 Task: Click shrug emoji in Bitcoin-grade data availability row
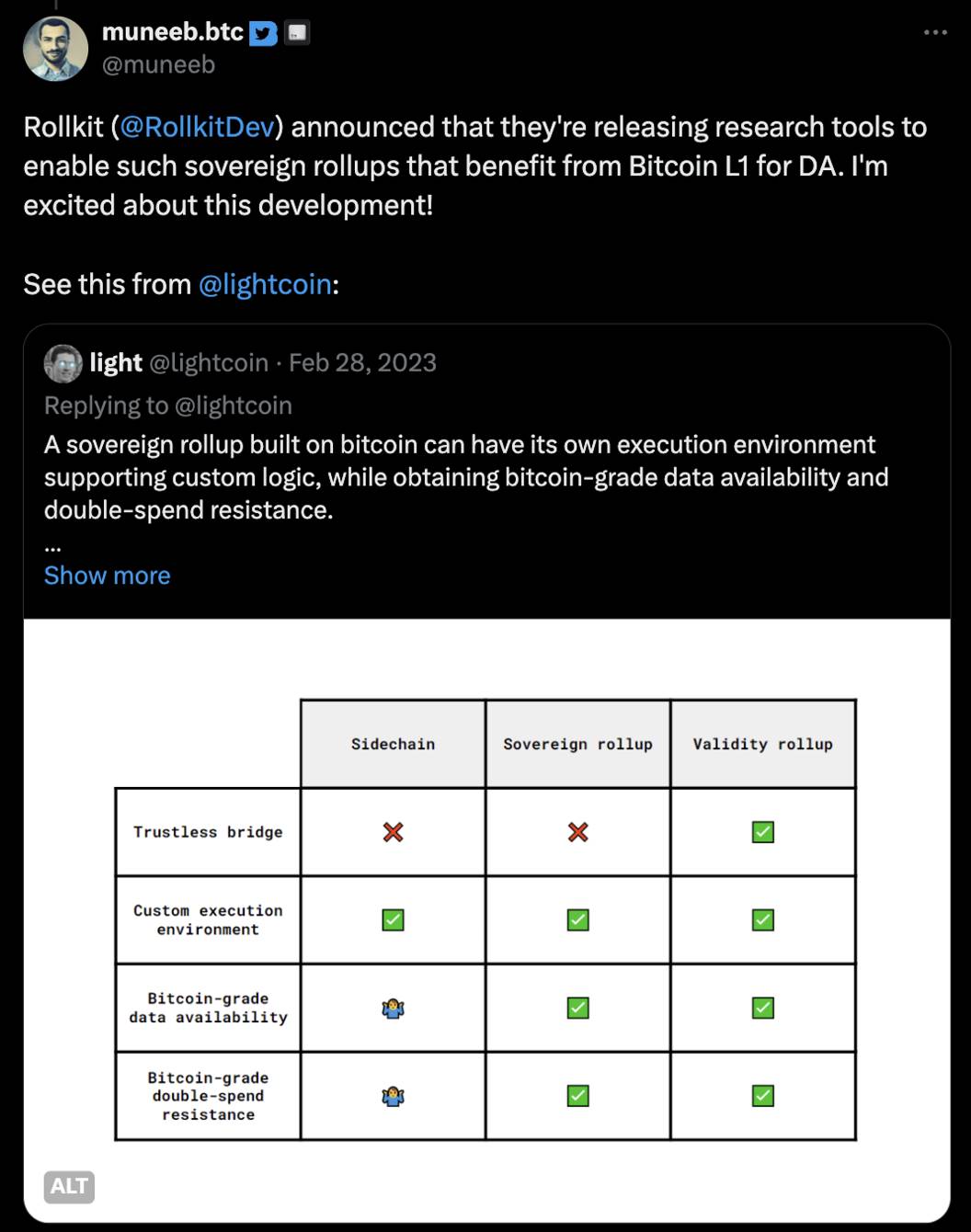point(393,1009)
